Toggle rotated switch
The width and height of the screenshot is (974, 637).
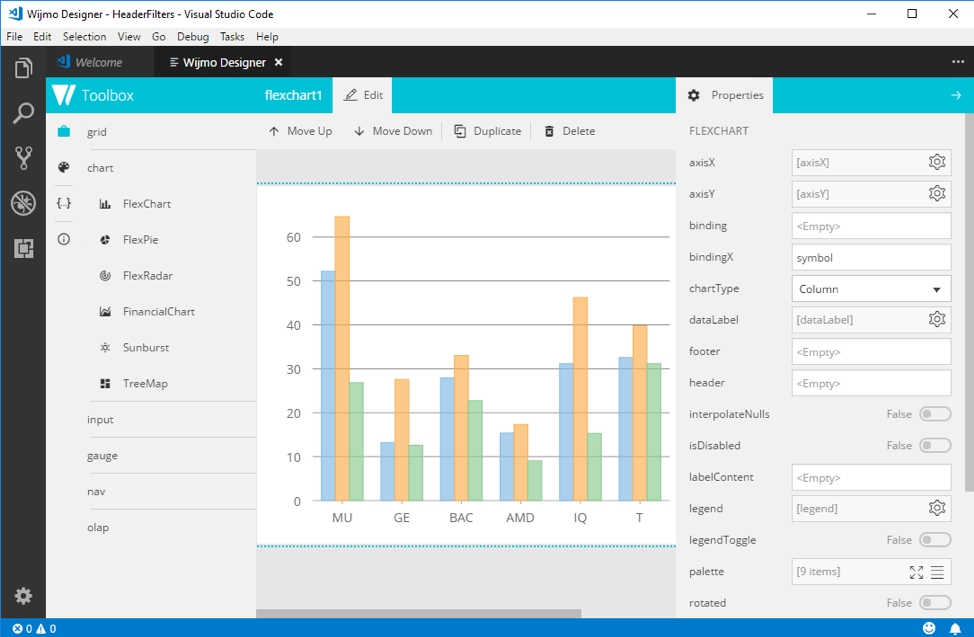[935, 603]
